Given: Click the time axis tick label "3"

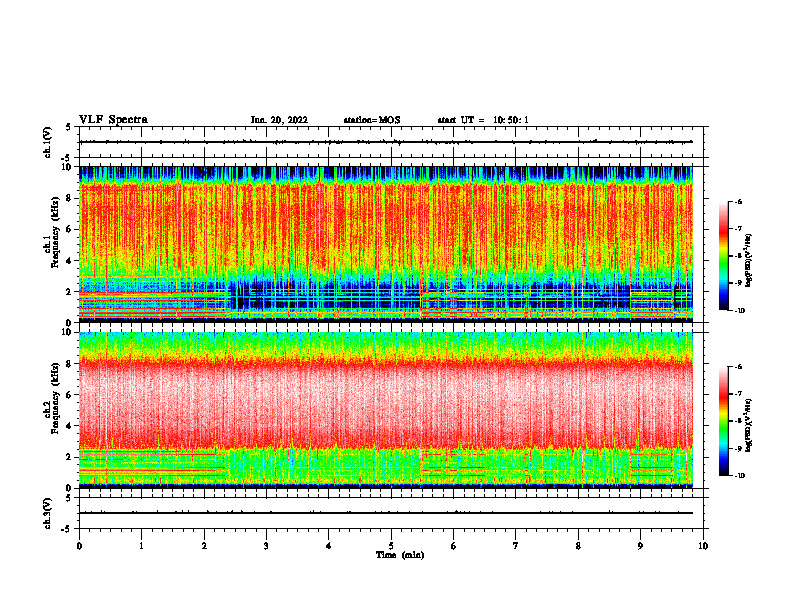Looking at the screenshot, I should tap(266, 546).
